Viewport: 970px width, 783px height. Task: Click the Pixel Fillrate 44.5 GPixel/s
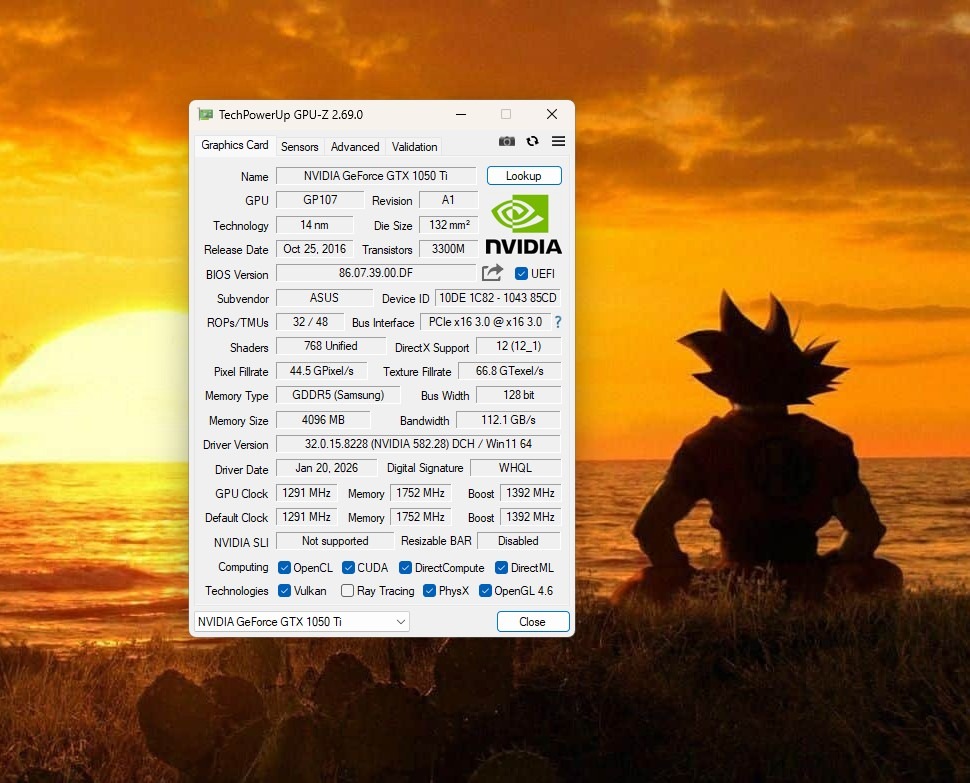[322, 370]
